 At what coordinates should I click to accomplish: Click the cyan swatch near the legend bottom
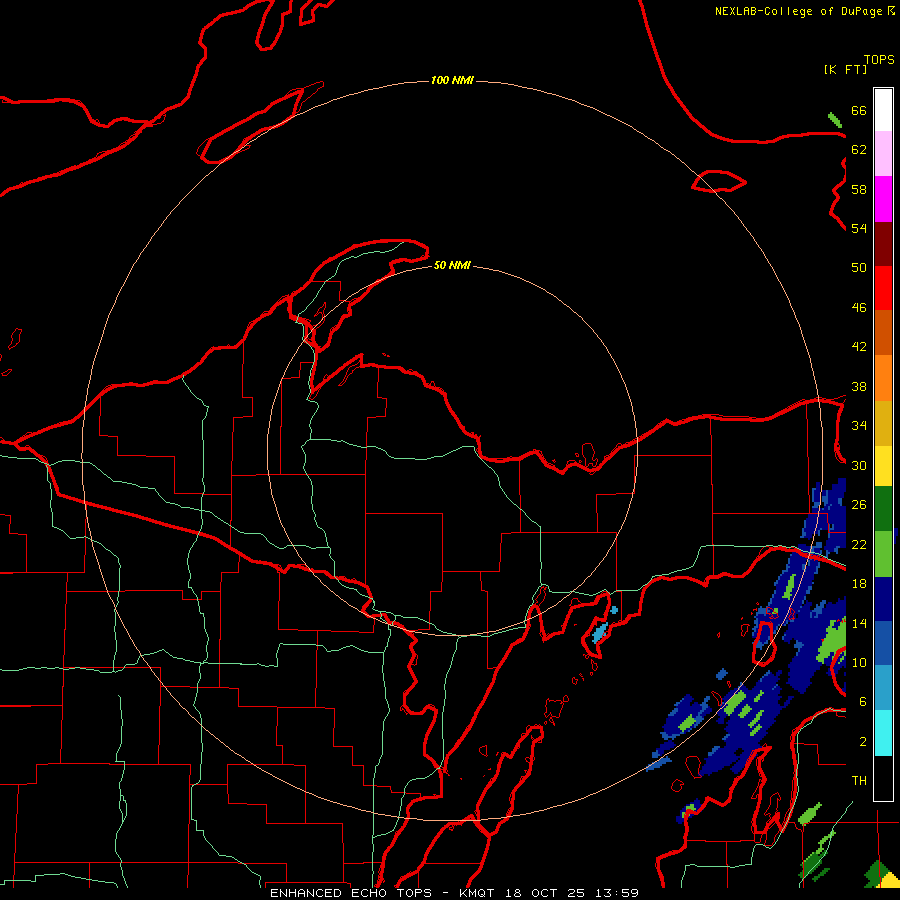point(883,733)
